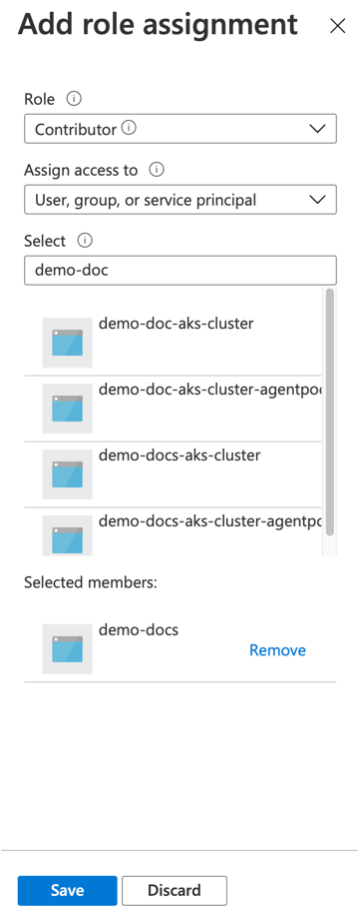
Task: Close the Add role assignment panel
Action: (338, 26)
